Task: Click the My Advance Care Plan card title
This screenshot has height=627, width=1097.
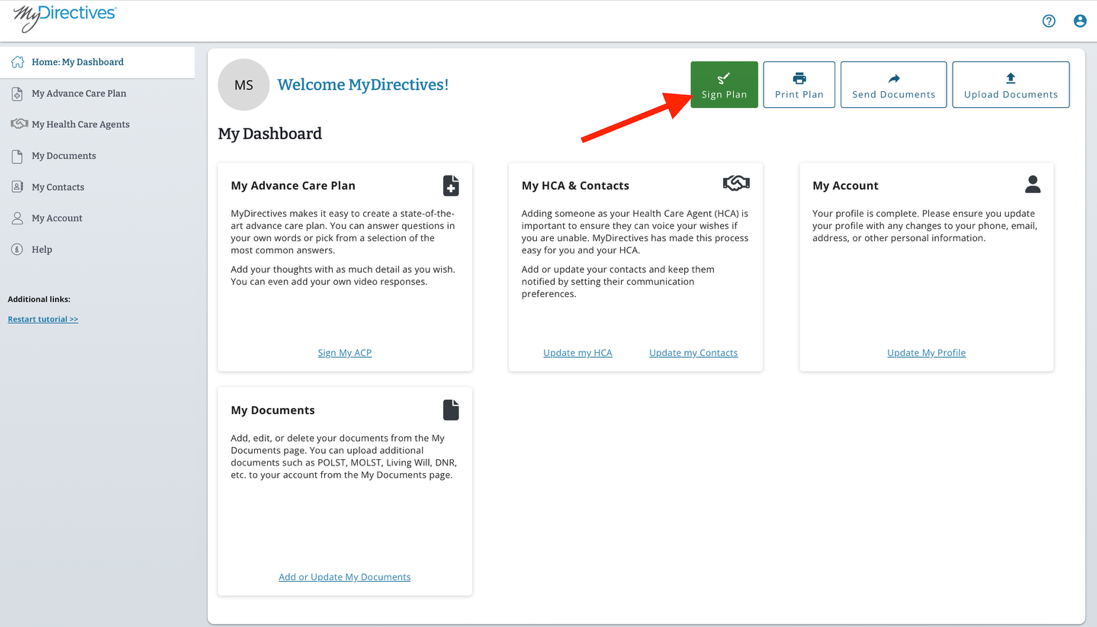Action: [293, 185]
